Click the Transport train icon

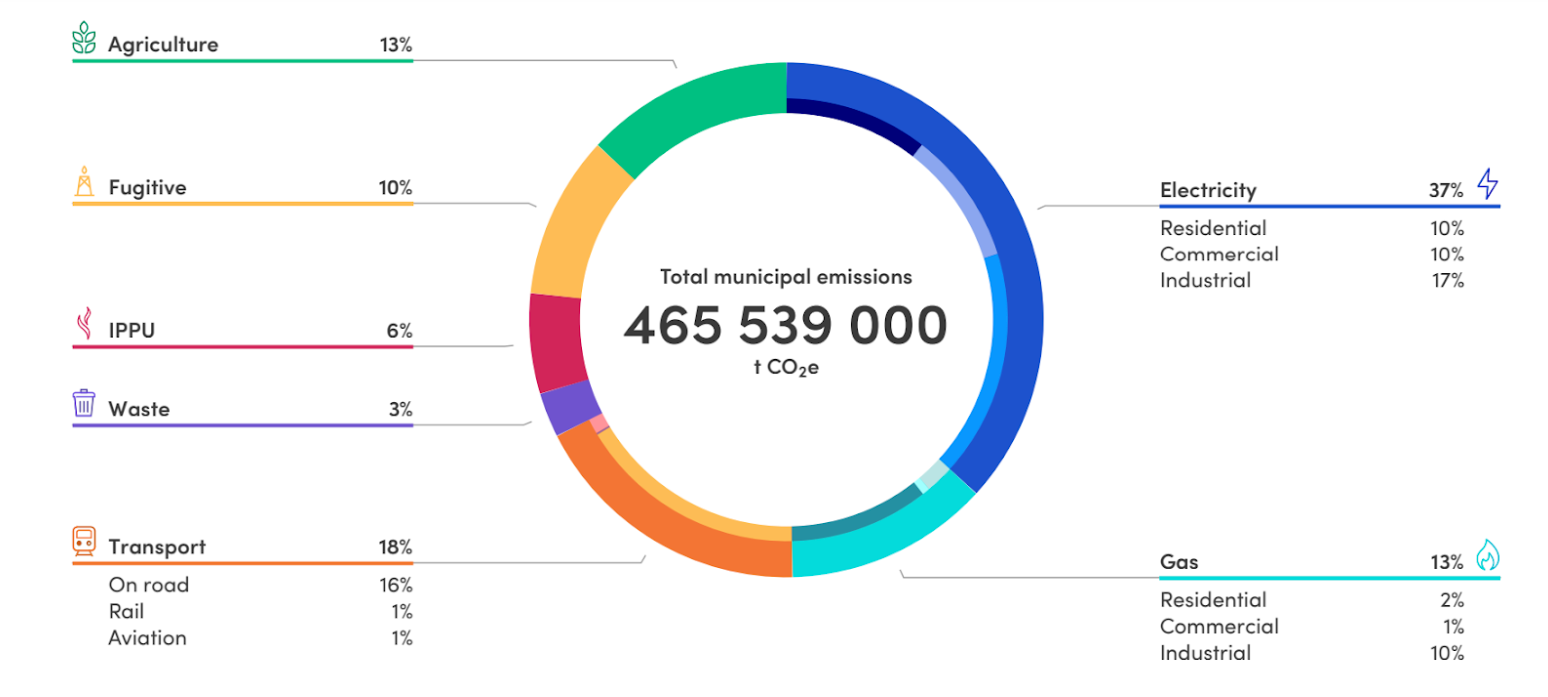point(85,543)
